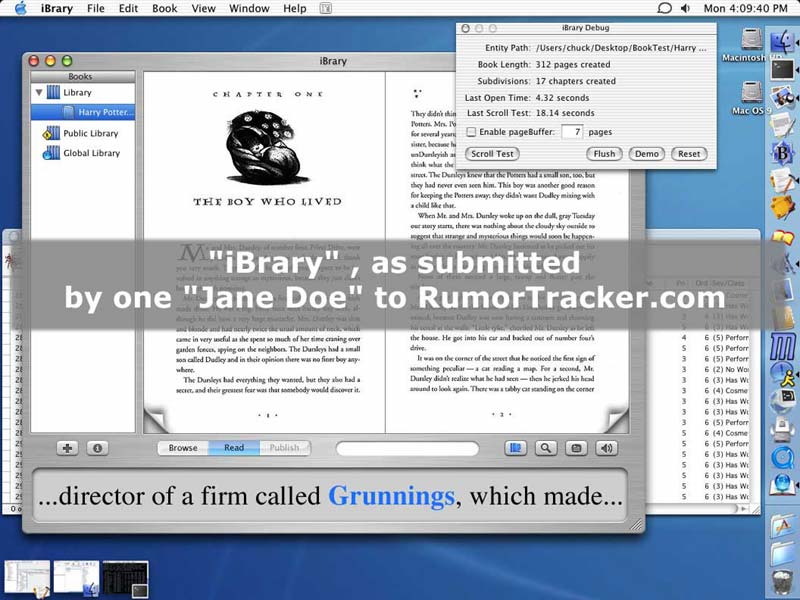Open Finder from the Dock
Viewport: 800px width, 600px height.
[783, 42]
